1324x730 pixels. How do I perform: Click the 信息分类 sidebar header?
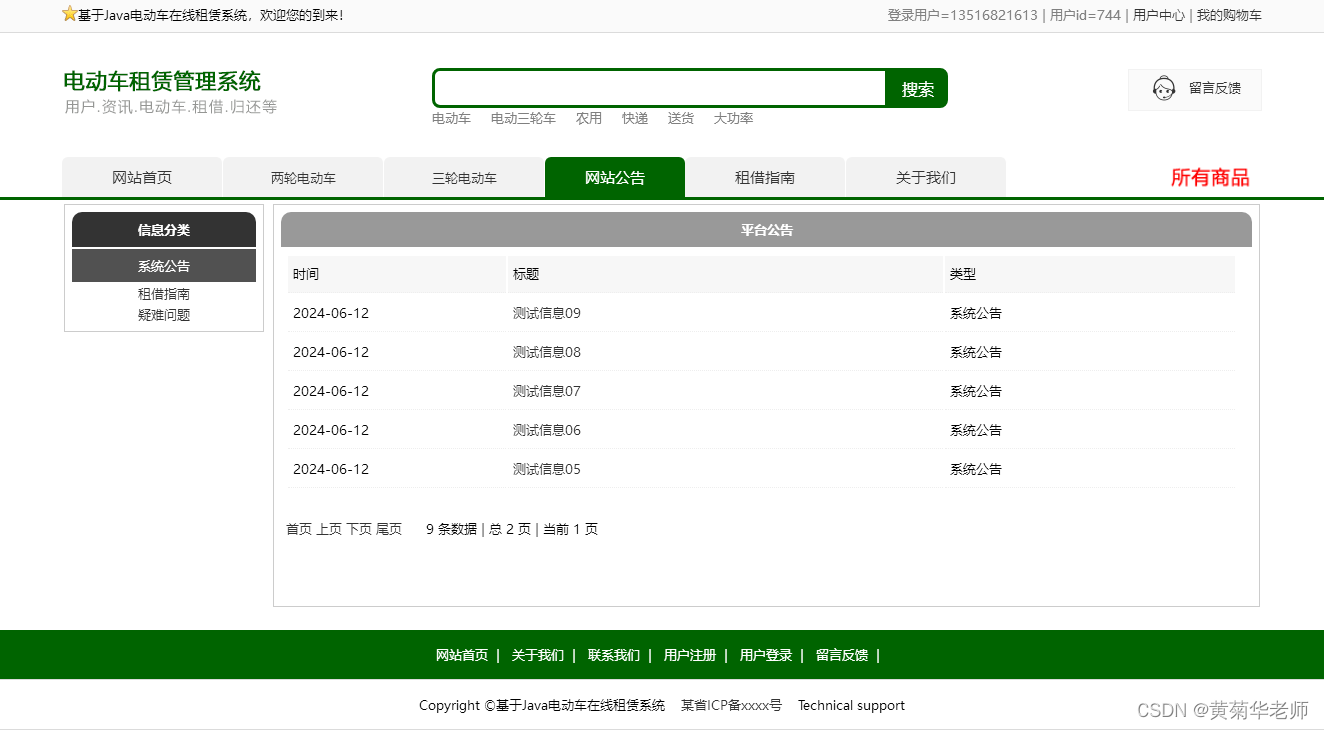click(x=164, y=230)
